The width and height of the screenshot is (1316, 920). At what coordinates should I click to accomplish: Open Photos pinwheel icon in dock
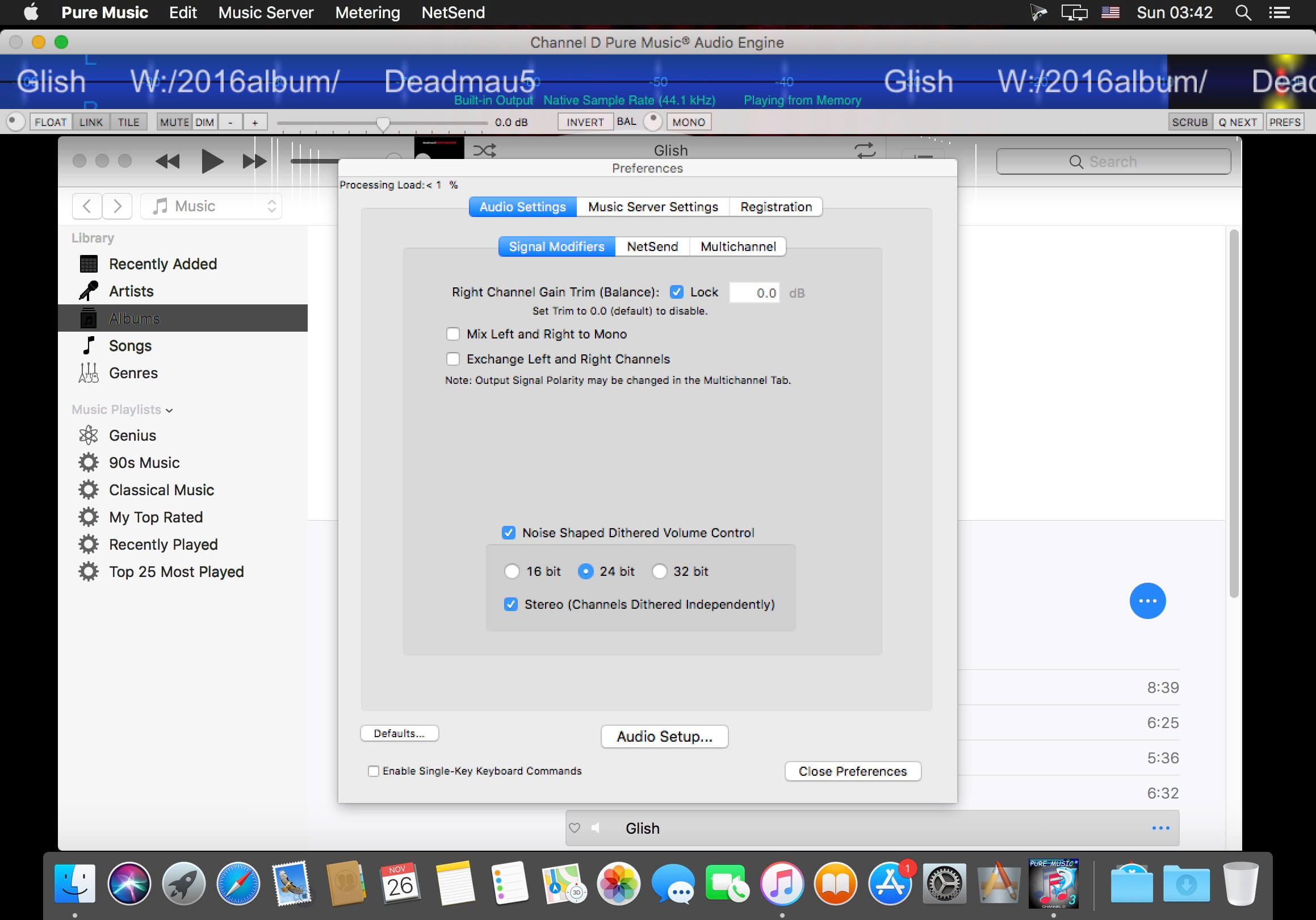point(618,883)
